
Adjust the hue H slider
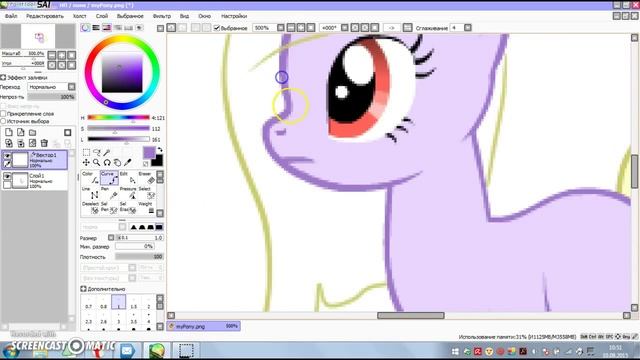click(x=118, y=118)
